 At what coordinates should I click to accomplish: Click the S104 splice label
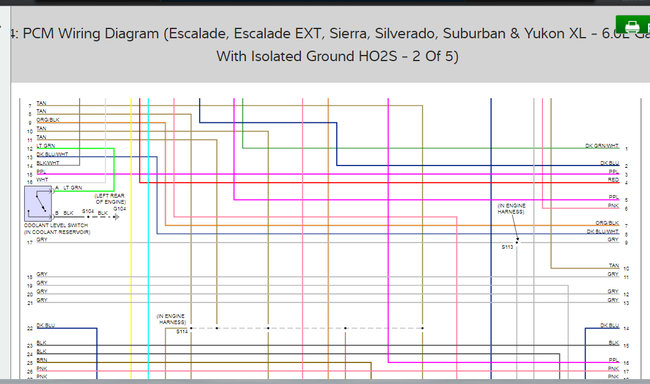[x=88, y=211]
